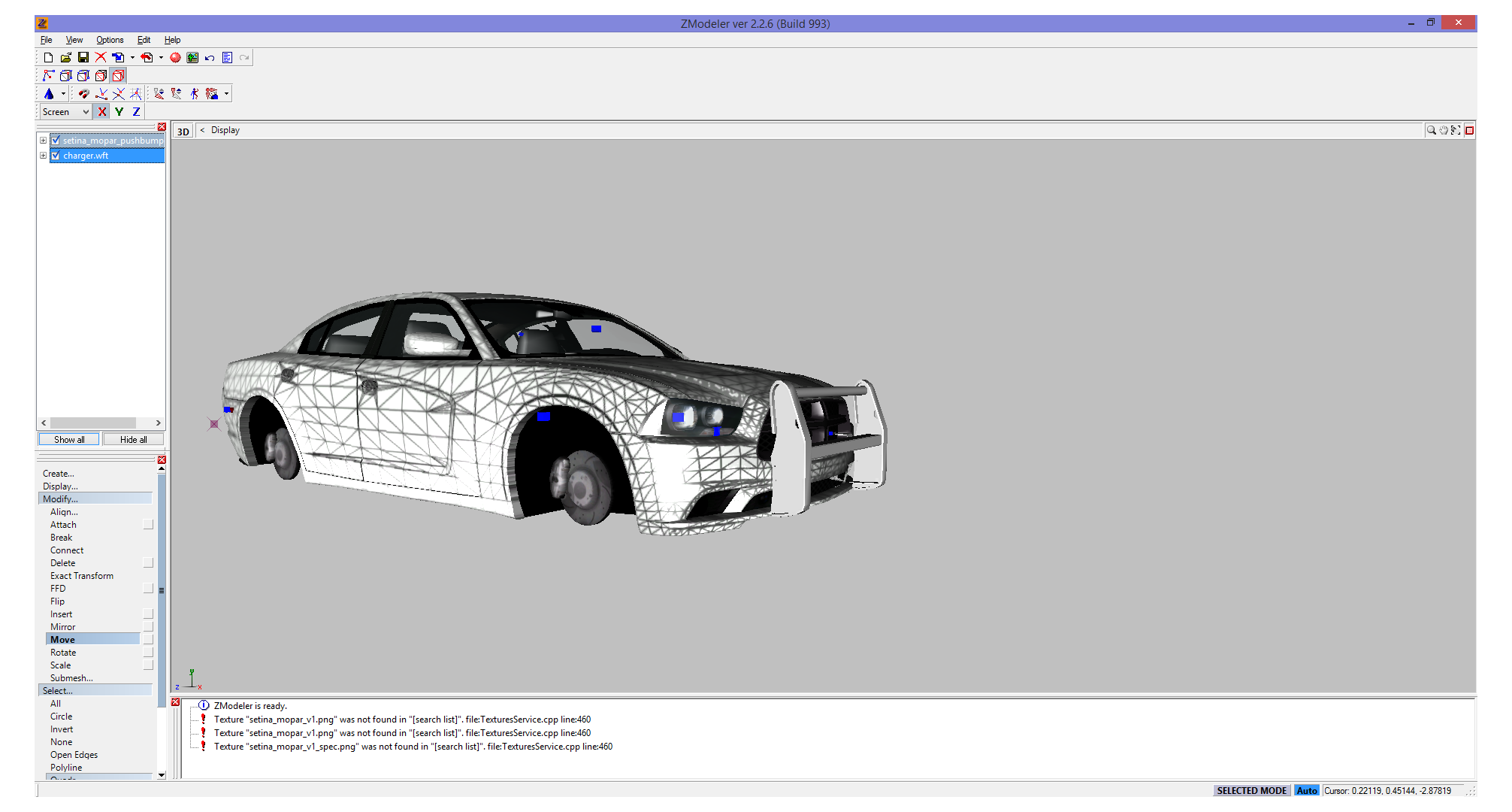
Task: Uncheck setina_mopar_pushbumper visibility checkbox
Action: point(55,141)
